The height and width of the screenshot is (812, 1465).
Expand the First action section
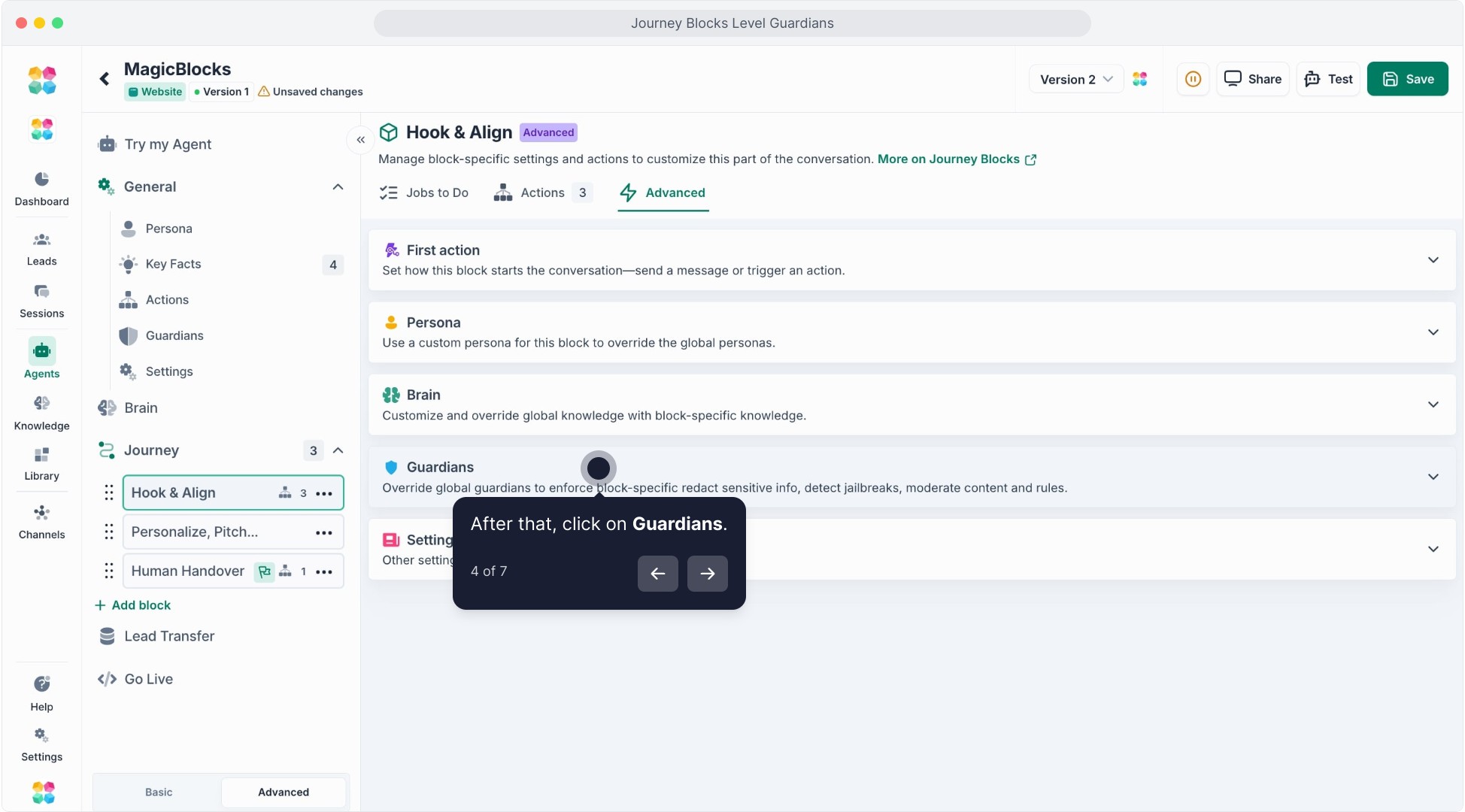(1433, 260)
